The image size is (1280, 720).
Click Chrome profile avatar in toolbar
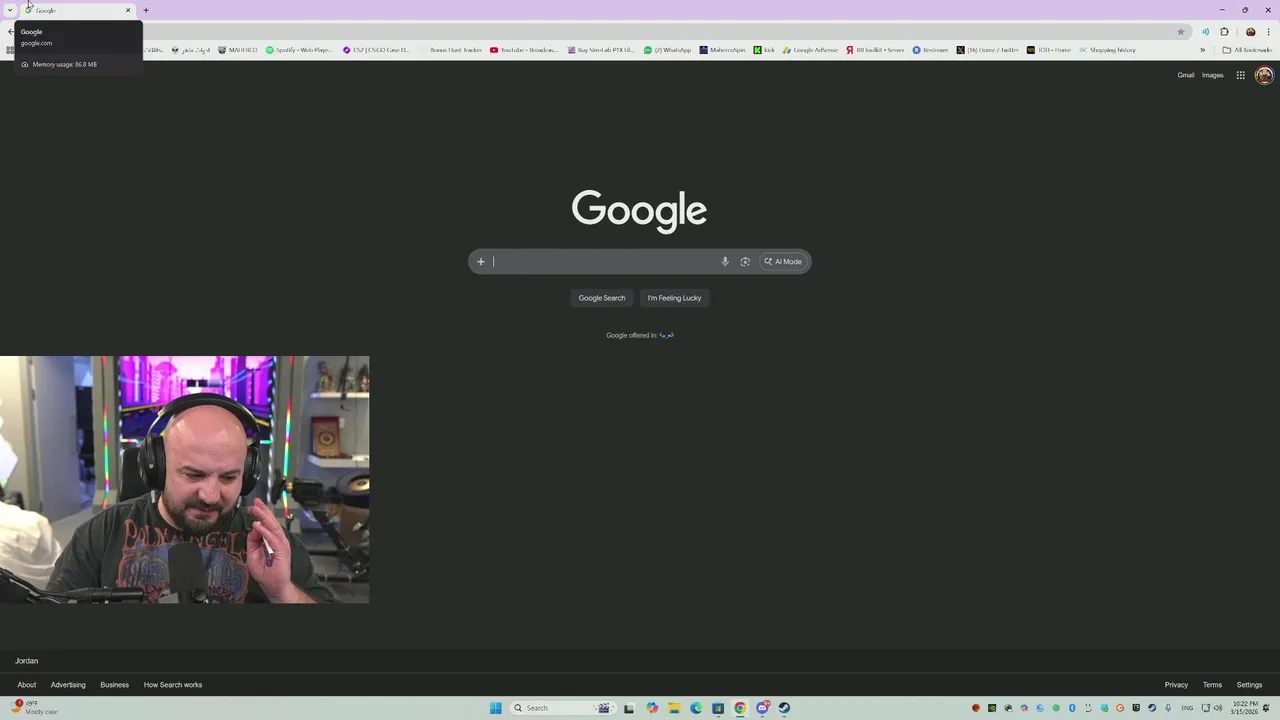(x=1250, y=32)
